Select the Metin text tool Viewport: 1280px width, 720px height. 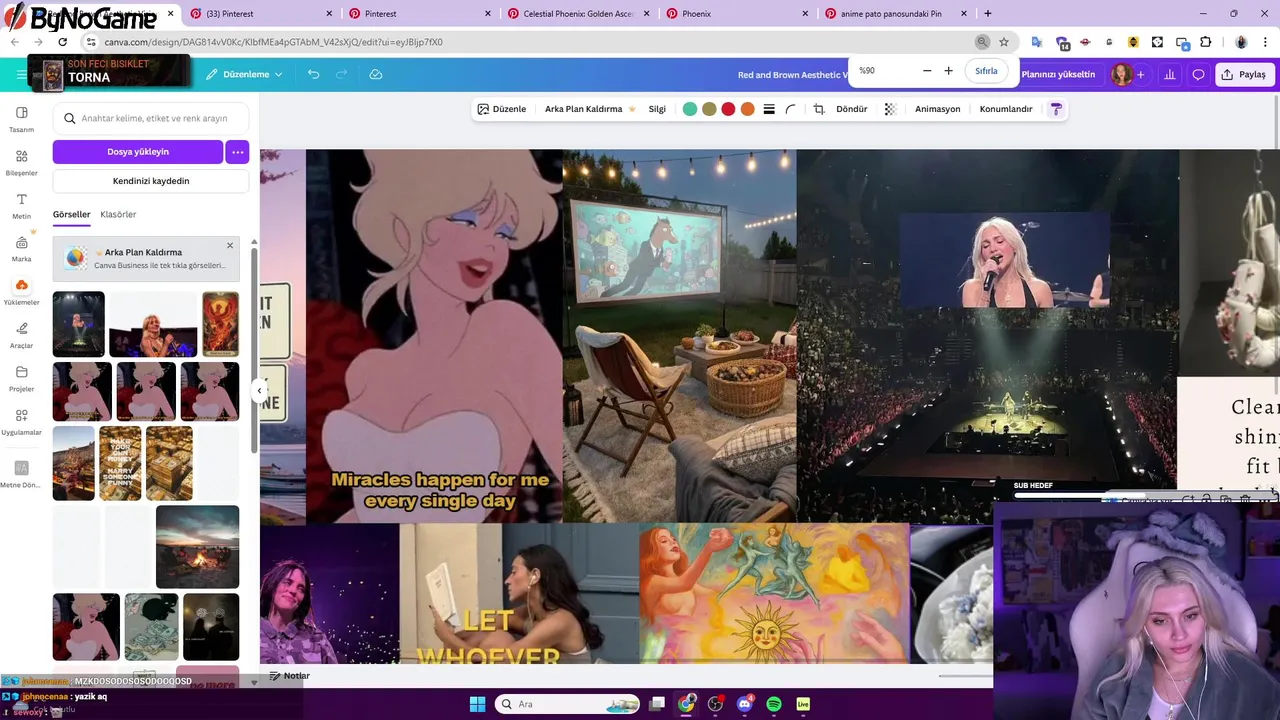[21, 206]
